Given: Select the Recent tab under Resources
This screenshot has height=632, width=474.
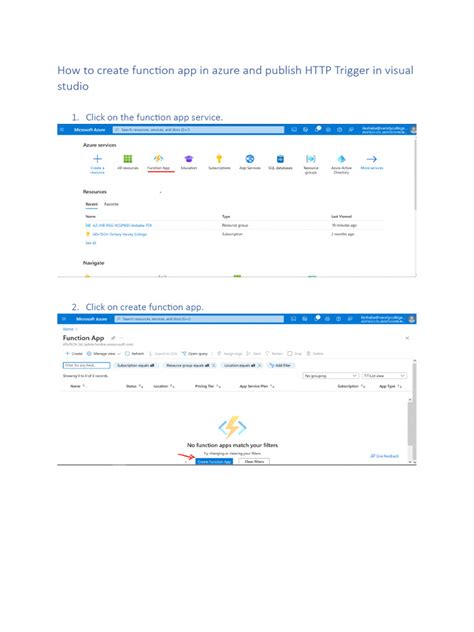Looking at the screenshot, I should pos(91,204).
